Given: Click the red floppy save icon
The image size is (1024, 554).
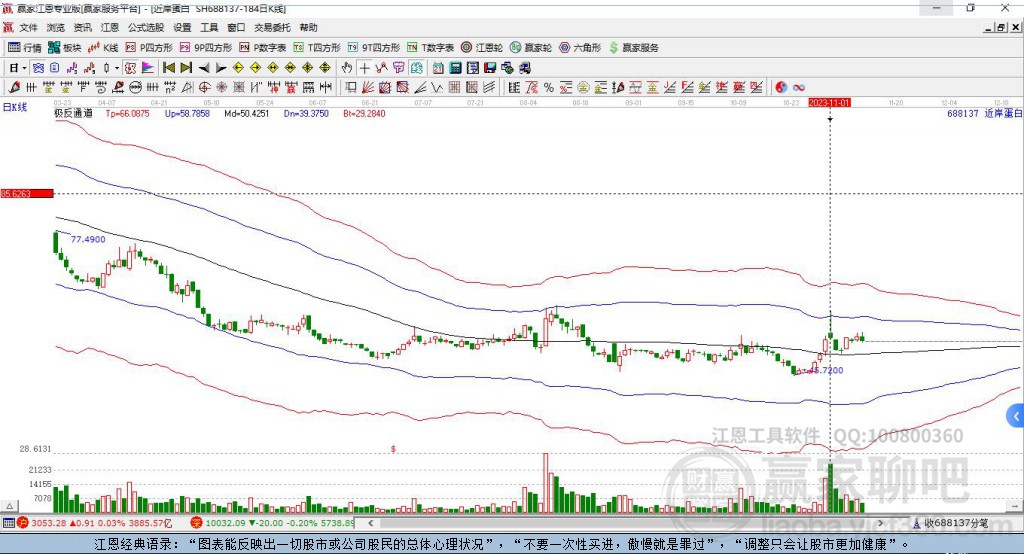Looking at the screenshot, I should tap(490, 68).
